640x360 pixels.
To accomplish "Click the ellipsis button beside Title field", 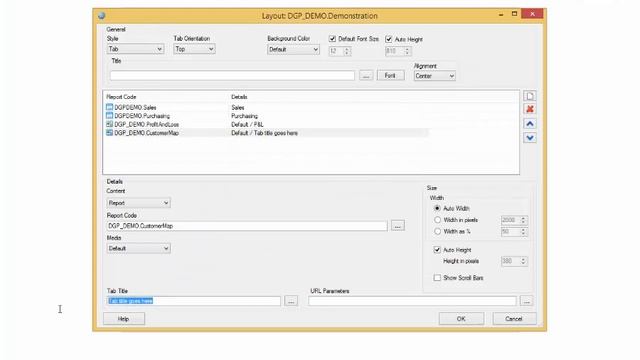I will coord(366,76).
